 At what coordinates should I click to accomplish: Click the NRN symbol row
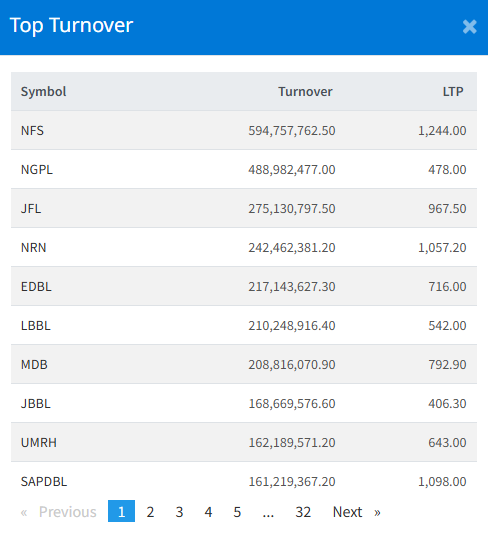tap(244, 247)
